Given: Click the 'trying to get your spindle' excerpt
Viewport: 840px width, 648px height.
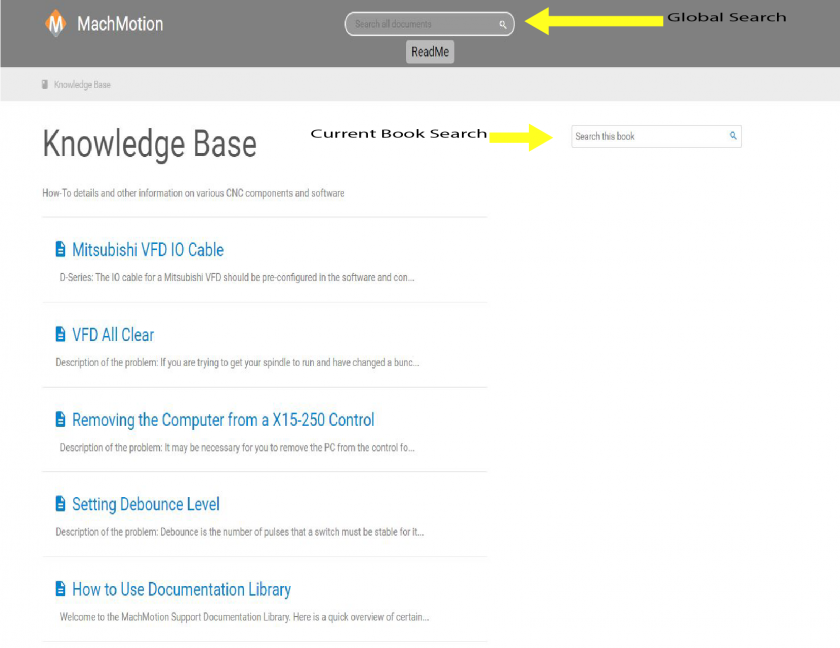Looking at the screenshot, I should click(x=237, y=363).
